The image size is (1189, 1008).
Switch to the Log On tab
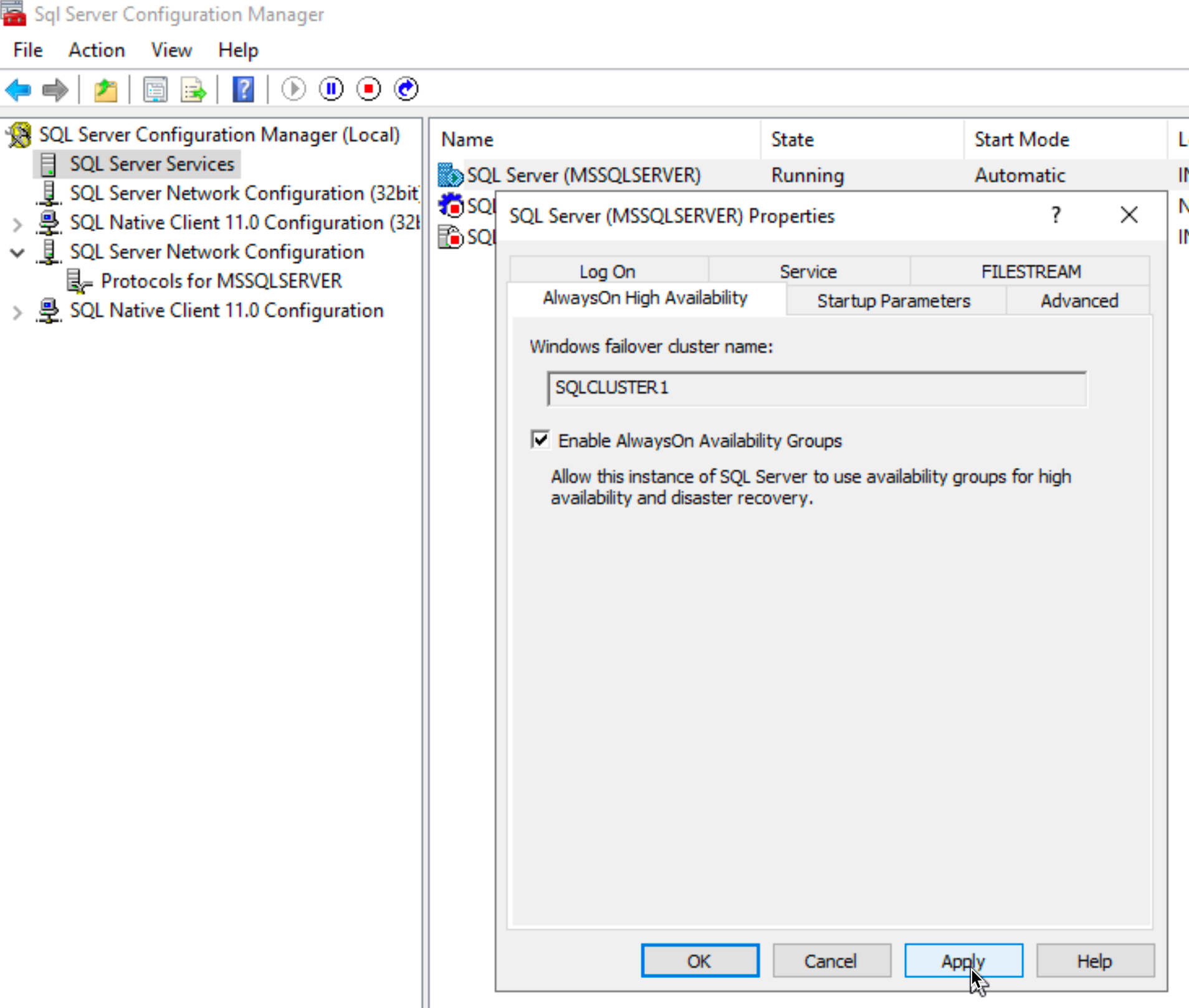(x=608, y=271)
